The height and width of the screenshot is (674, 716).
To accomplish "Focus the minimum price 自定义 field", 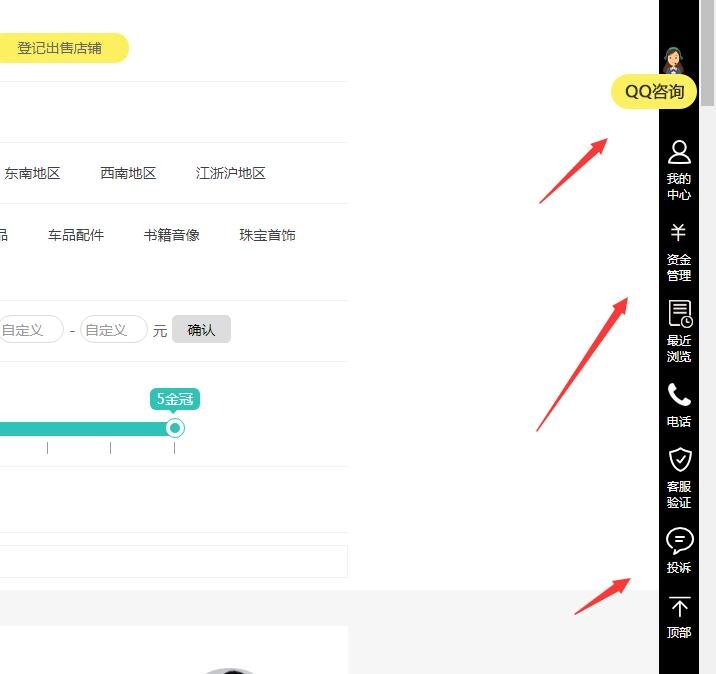I will [30, 329].
